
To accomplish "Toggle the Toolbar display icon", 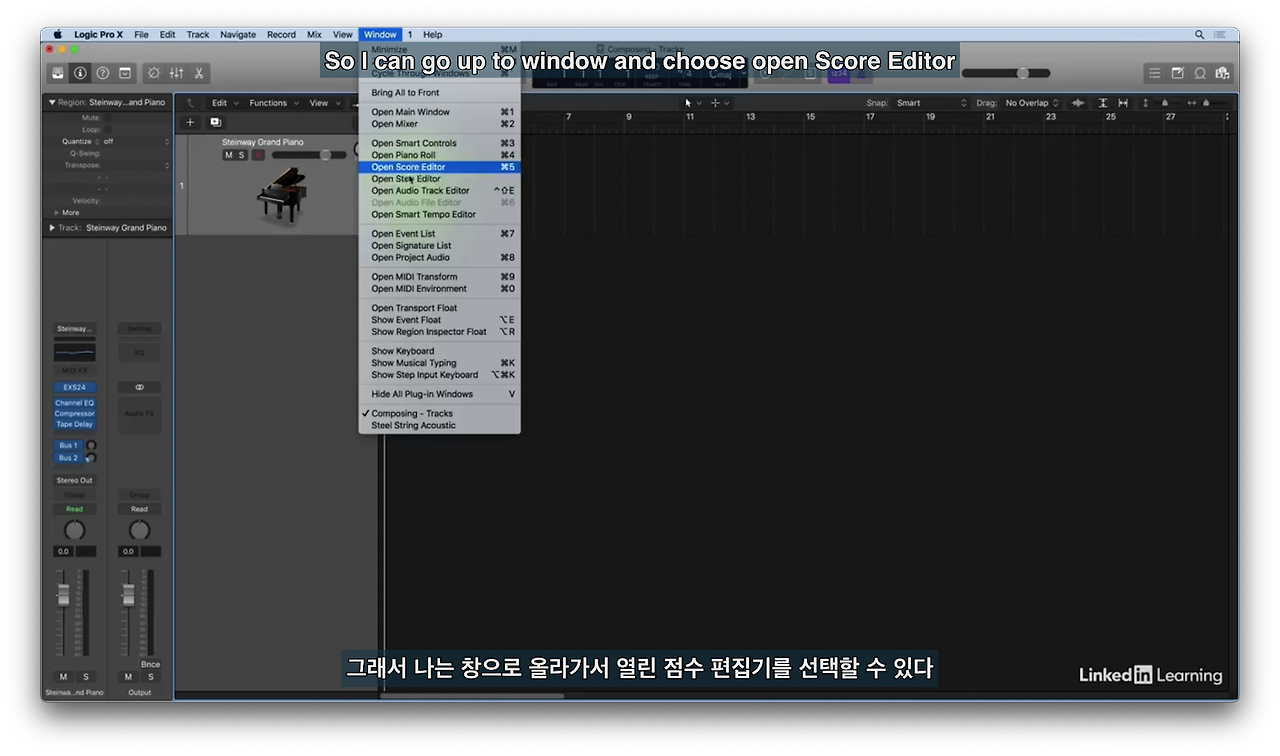I will pos(125,73).
